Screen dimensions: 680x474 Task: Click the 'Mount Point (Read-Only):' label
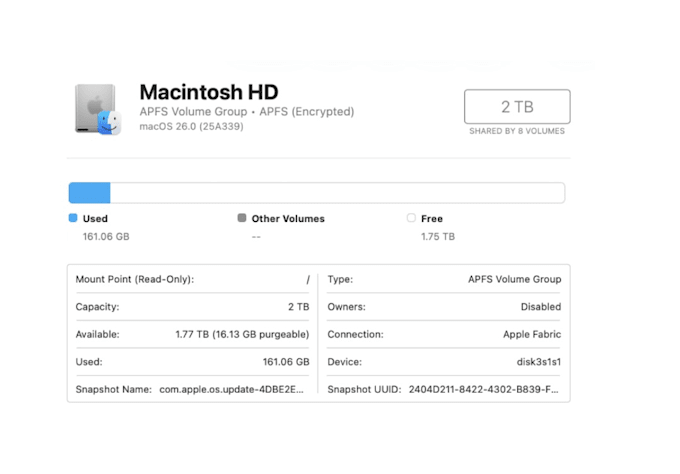(134, 279)
